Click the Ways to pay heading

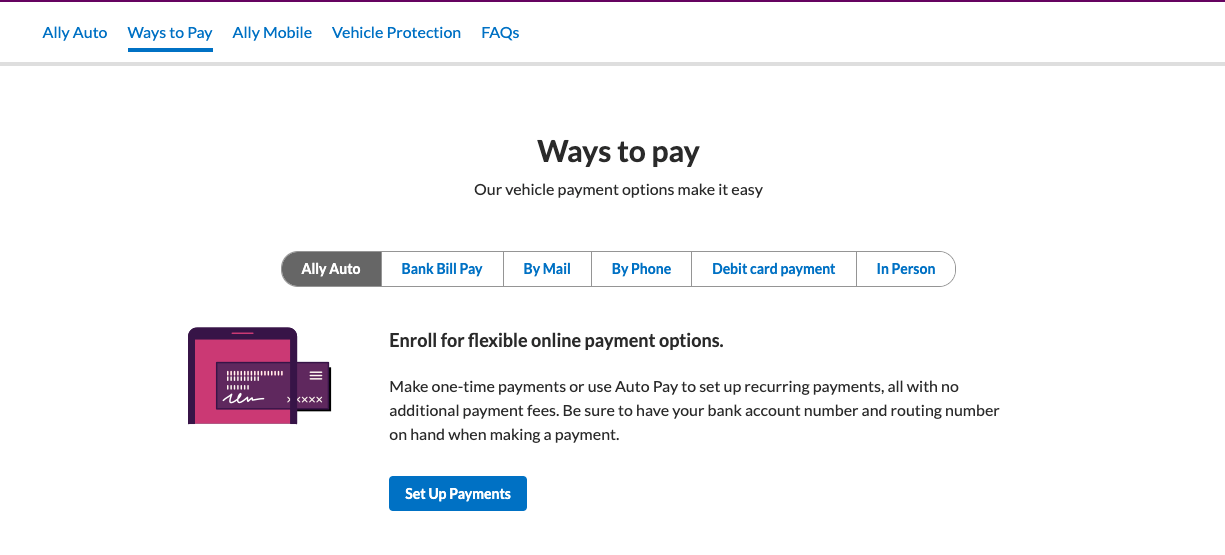click(618, 152)
